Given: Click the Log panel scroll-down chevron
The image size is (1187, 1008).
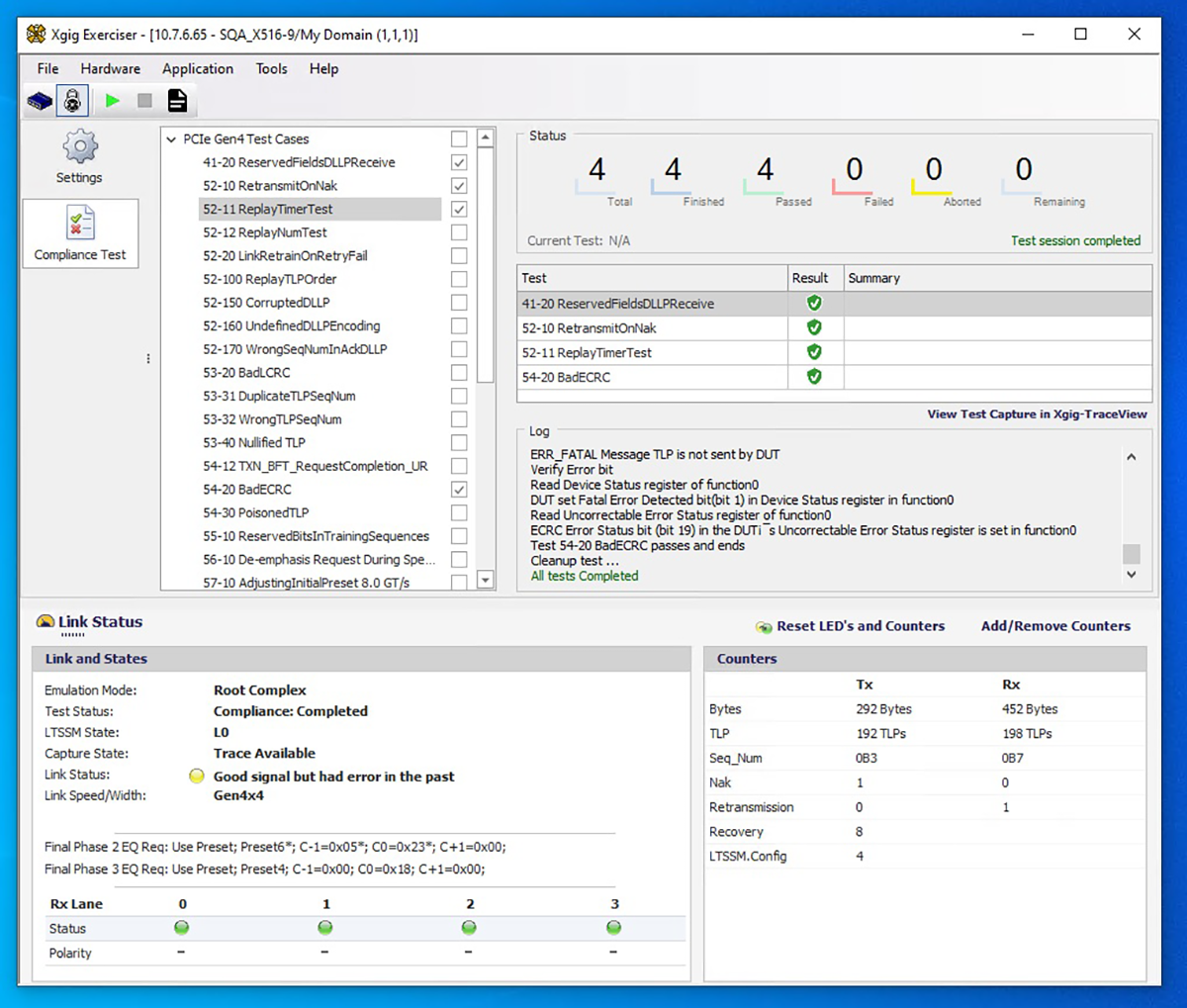Looking at the screenshot, I should pyautogui.click(x=1131, y=574).
